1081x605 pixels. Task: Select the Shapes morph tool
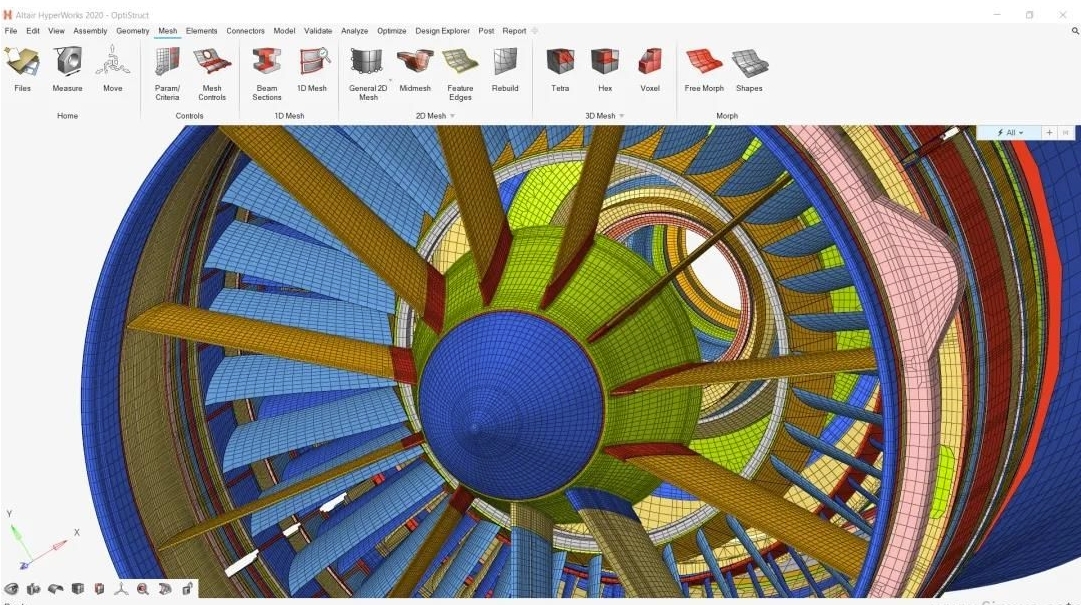[749, 69]
